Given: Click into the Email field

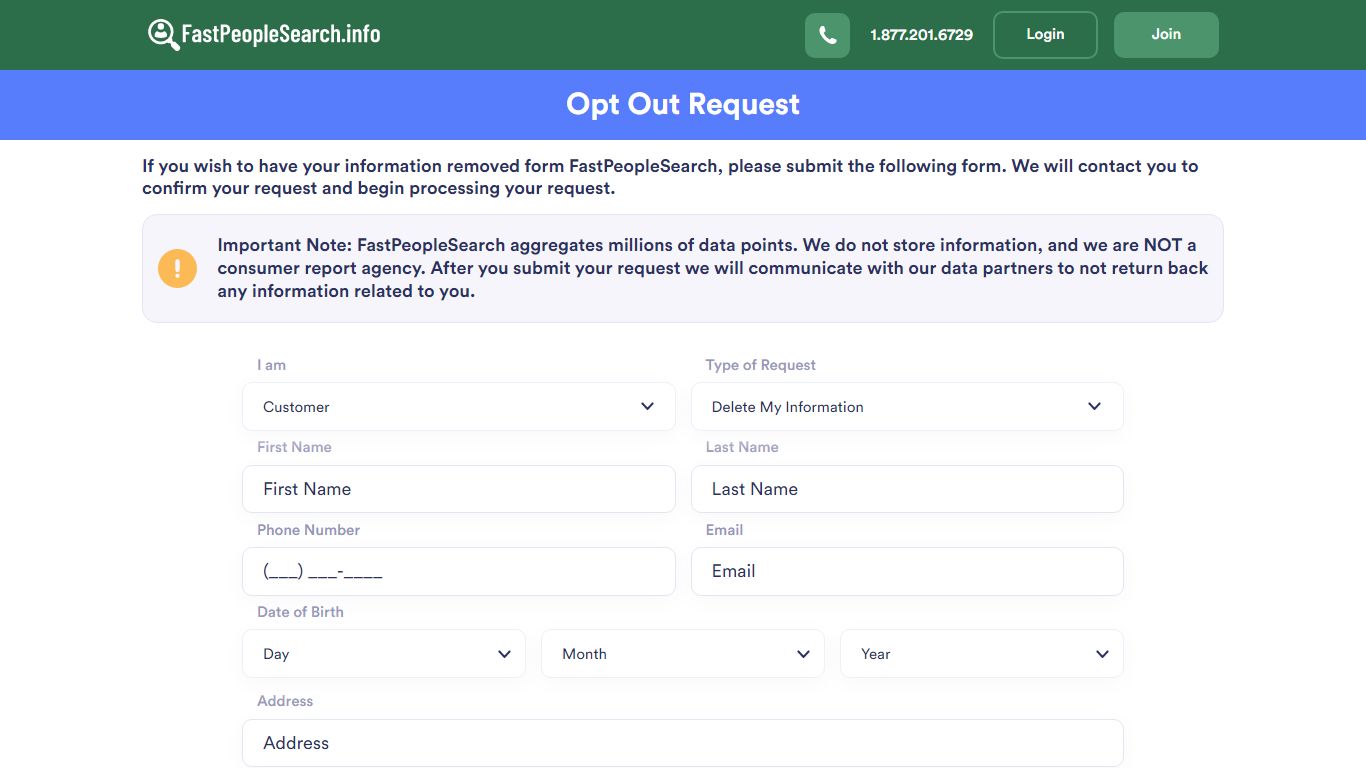Looking at the screenshot, I should click(x=907, y=572).
